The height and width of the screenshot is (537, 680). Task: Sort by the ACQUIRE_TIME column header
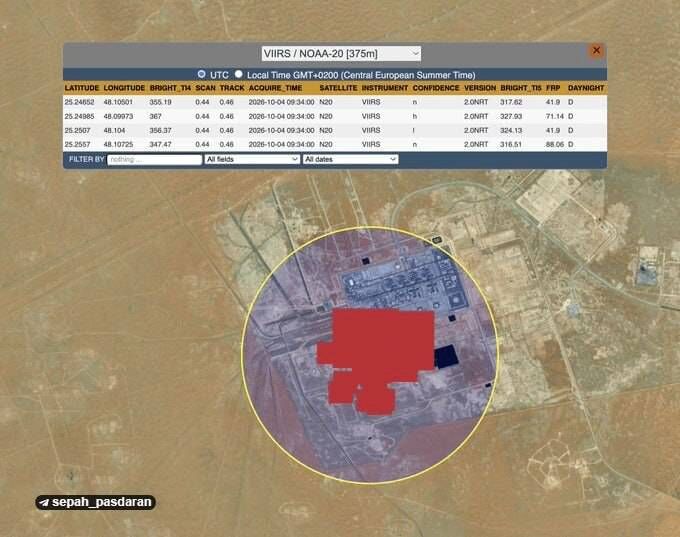pyautogui.click(x=275, y=88)
